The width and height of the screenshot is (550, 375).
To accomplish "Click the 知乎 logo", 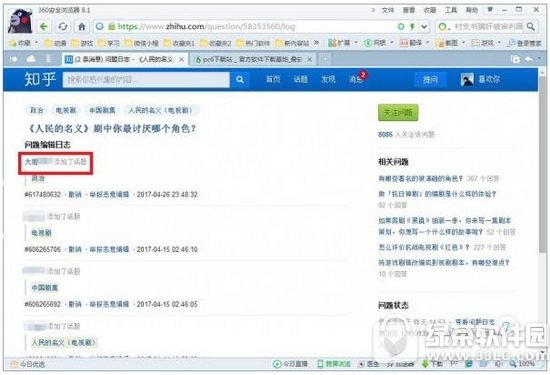I will click(x=40, y=79).
